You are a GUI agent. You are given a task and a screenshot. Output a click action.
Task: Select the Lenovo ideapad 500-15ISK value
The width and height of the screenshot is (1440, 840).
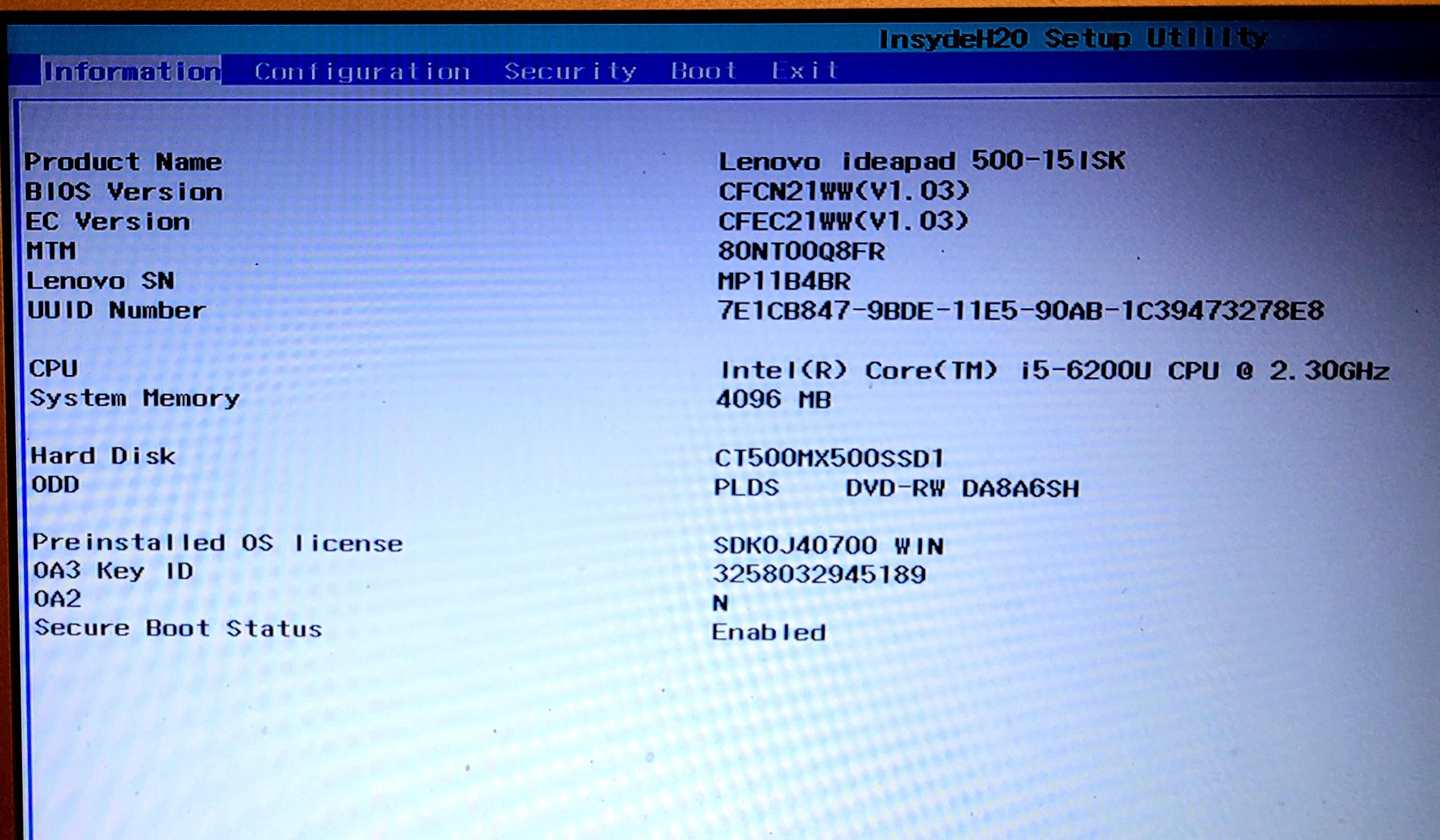coord(922,161)
